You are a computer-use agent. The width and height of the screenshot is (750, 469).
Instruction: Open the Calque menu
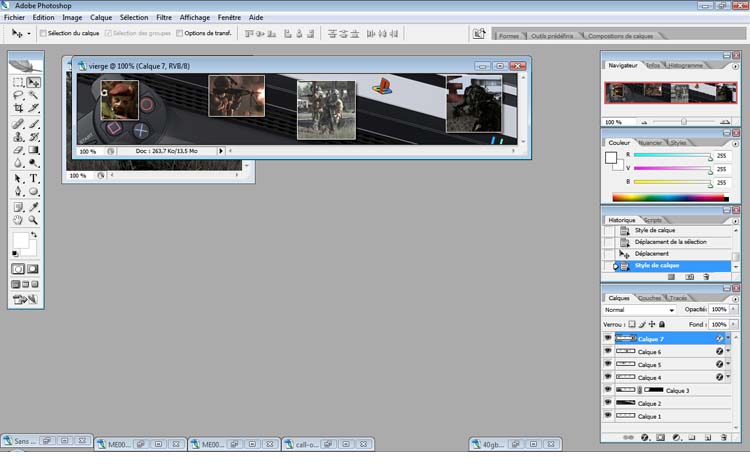click(101, 17)
